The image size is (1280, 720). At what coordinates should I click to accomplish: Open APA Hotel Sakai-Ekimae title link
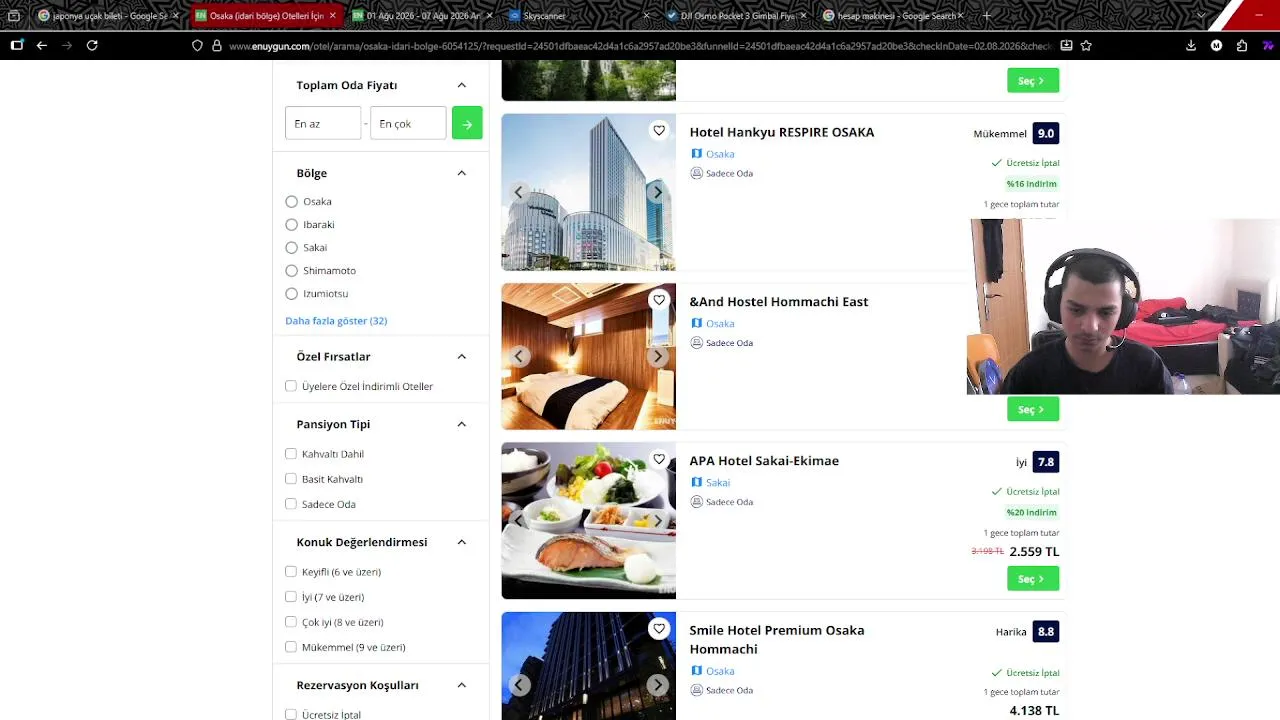tap(764, 461)
